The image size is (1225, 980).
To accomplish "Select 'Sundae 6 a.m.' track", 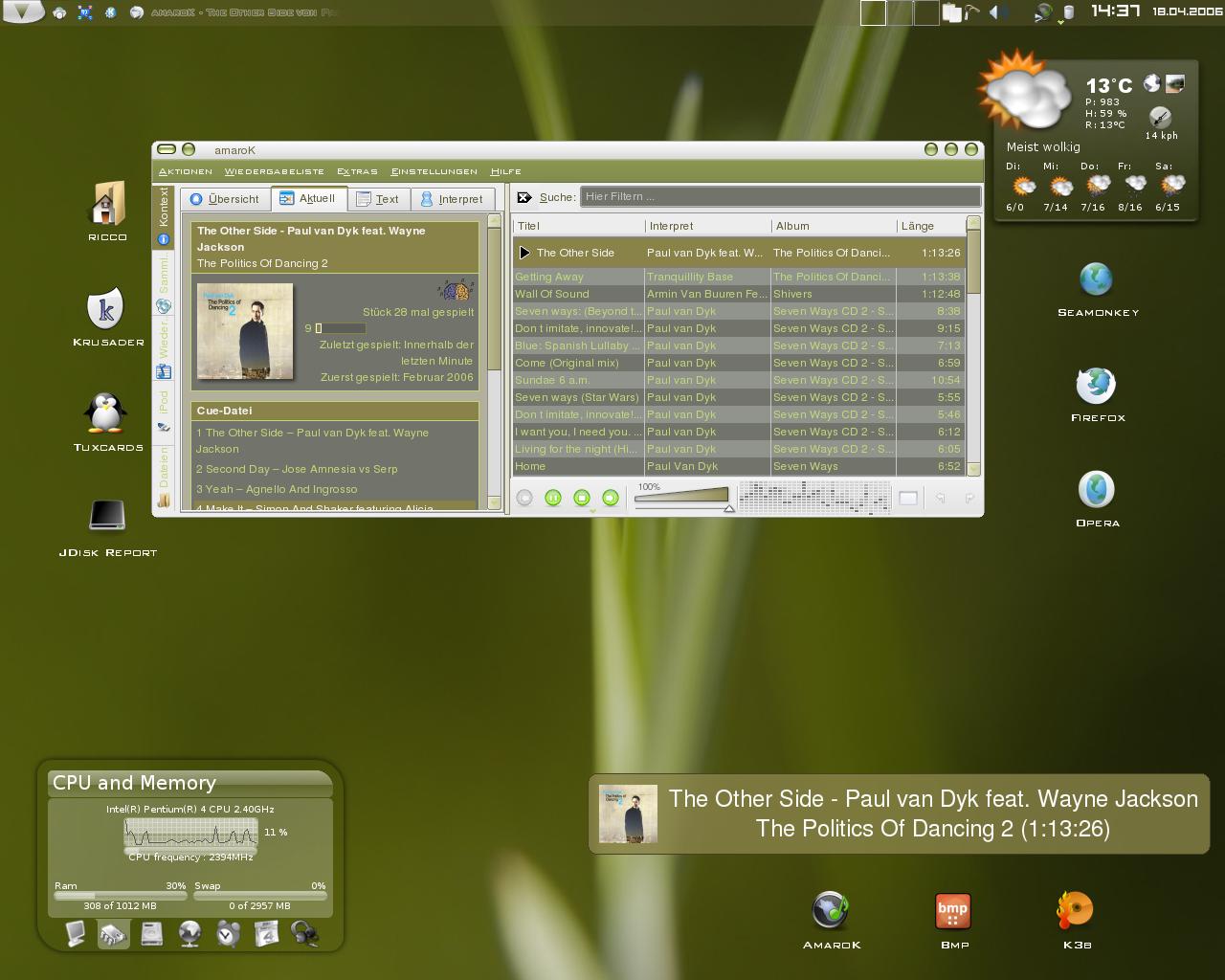I will (x=738, y=380).
